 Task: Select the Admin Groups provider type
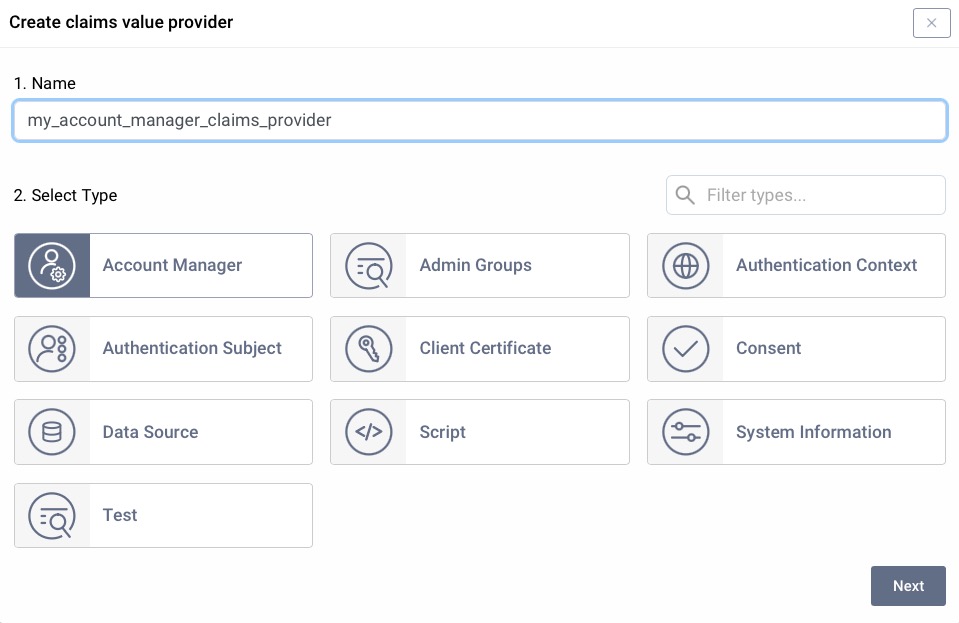coord(480,265)
